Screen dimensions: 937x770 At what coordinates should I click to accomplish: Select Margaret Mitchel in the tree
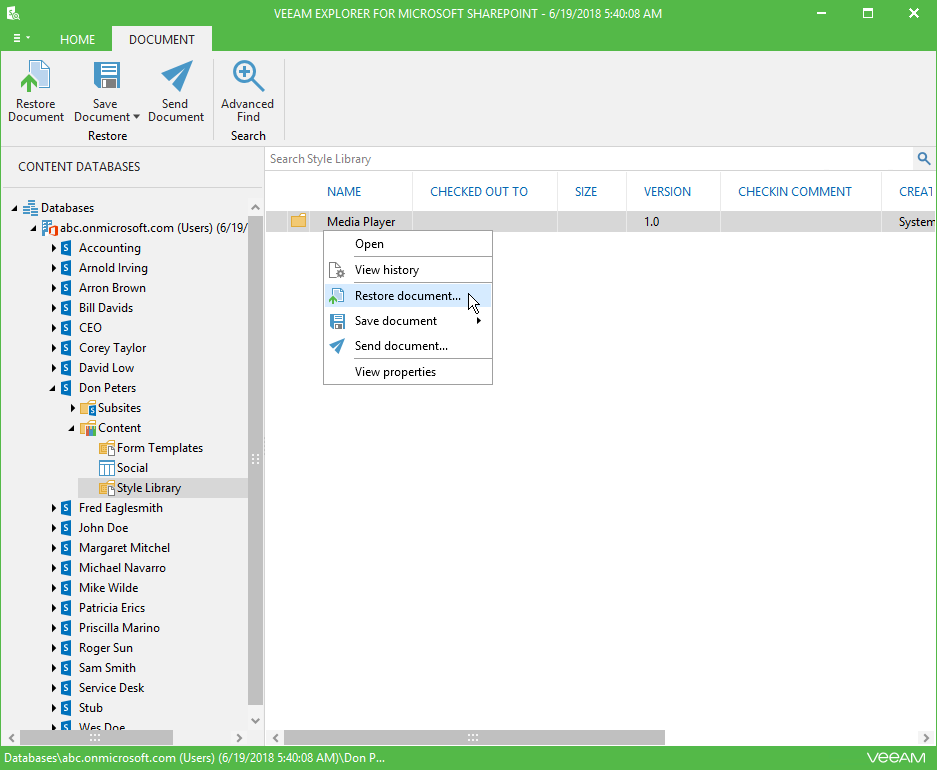tap(124, 548)
